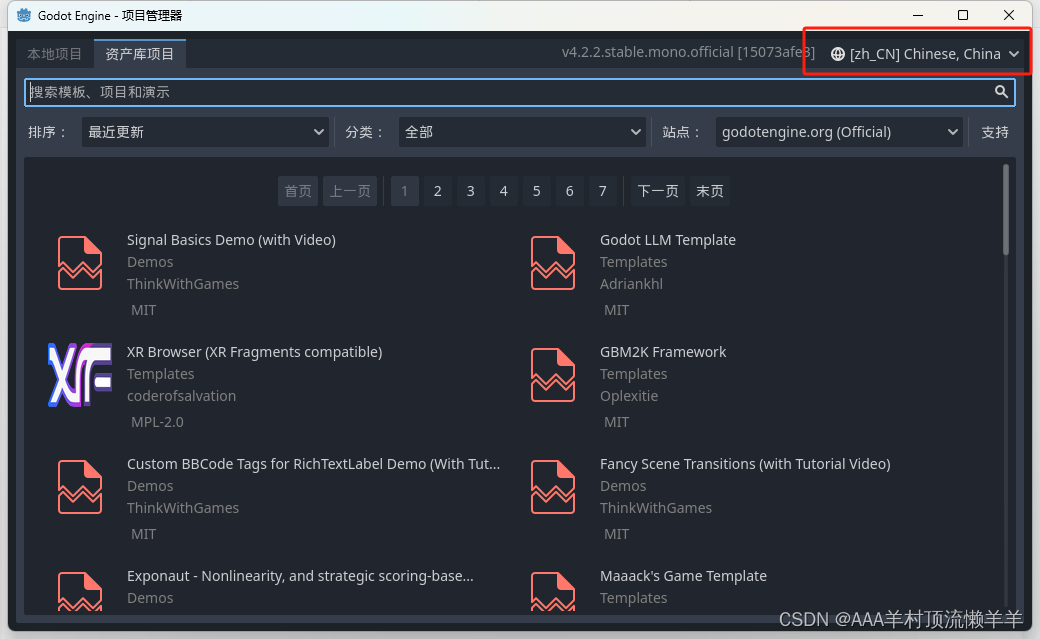Select page 6 button
Viewport: 1040px width, 639px height.
point(570,191)
